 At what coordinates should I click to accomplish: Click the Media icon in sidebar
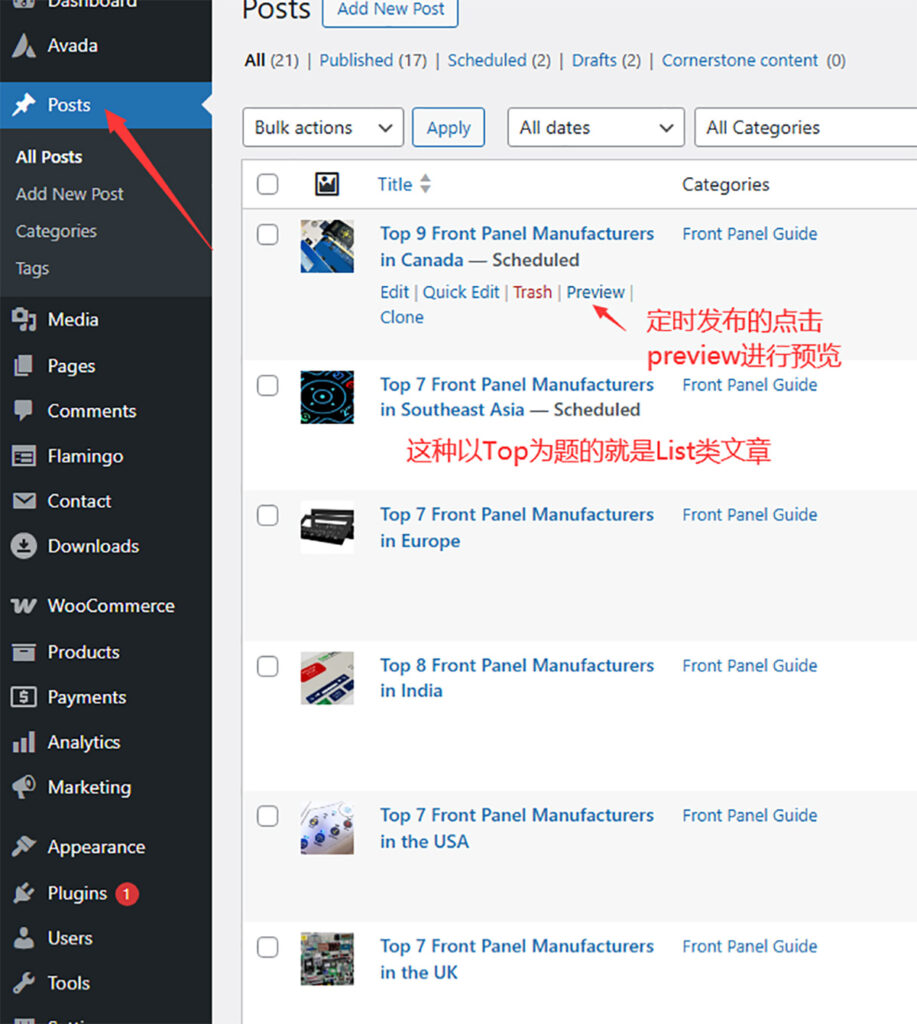(23, 320)
